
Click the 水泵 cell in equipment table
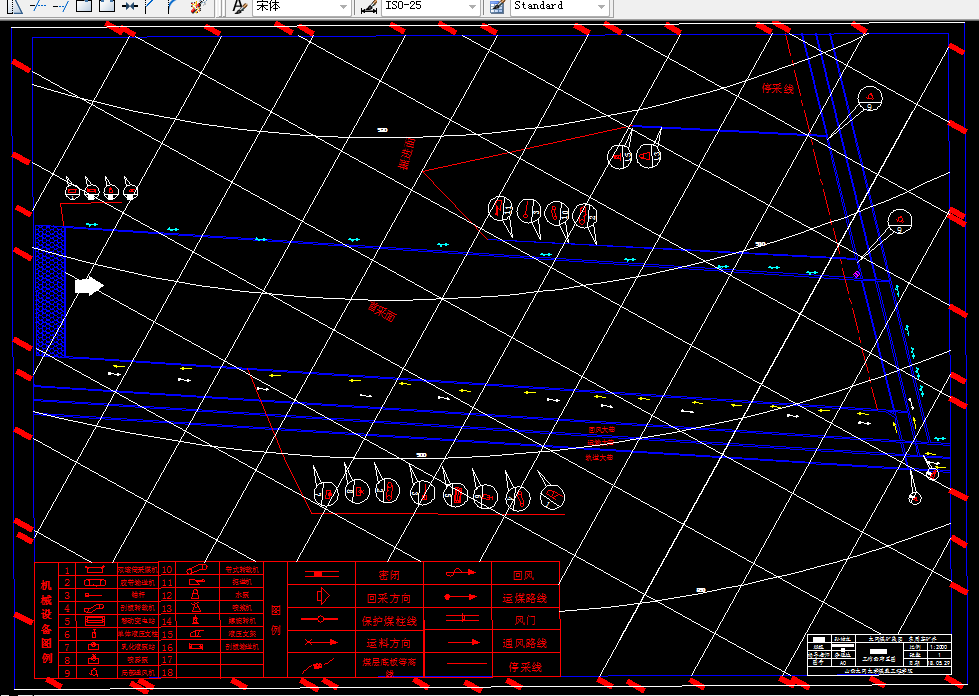click(x=242, y=595)
